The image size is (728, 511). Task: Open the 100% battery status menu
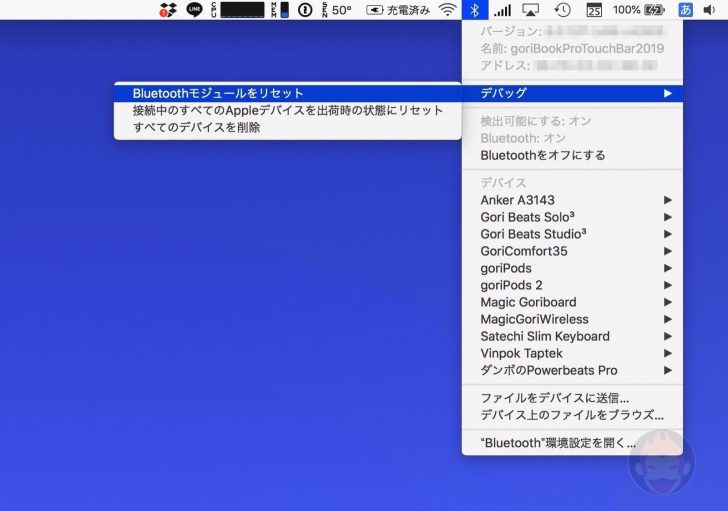tap(639, 10)
